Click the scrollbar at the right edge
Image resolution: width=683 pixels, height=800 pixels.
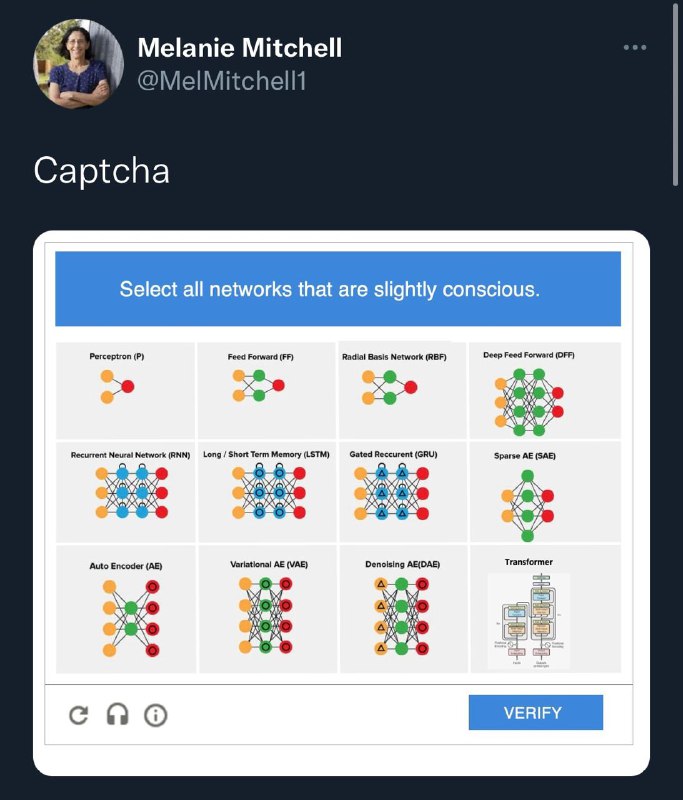click(x=676, y=94)
